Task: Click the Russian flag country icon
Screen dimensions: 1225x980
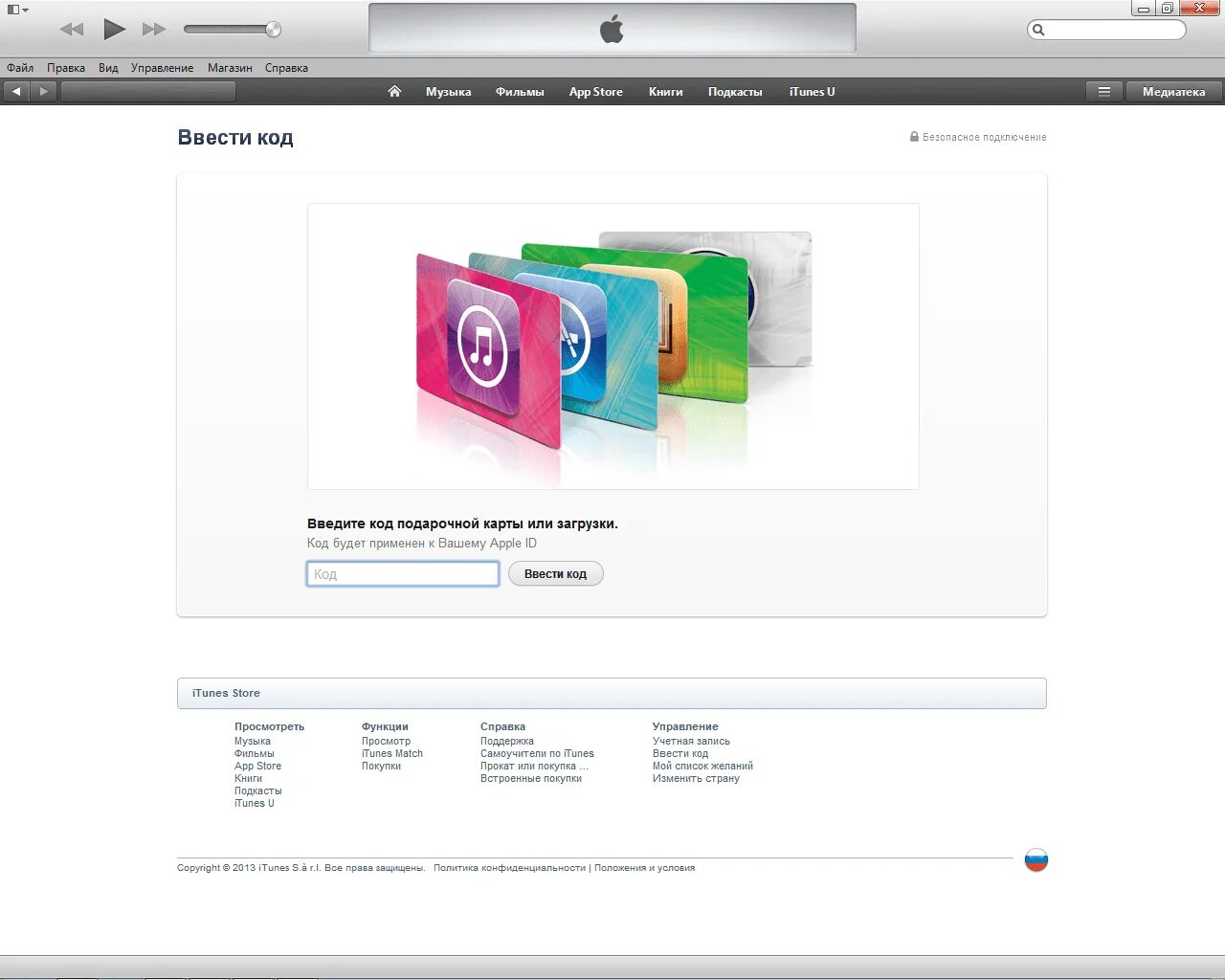Action: [1036, 859]
